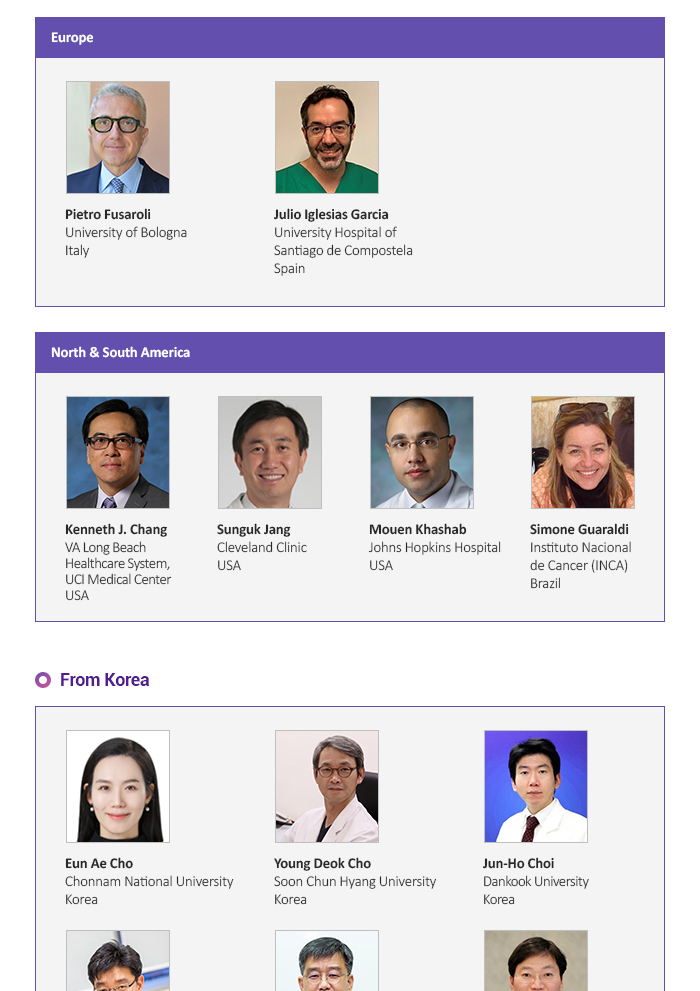Click the Johns Hopkins Hospital affiliation text

[435, 547]
